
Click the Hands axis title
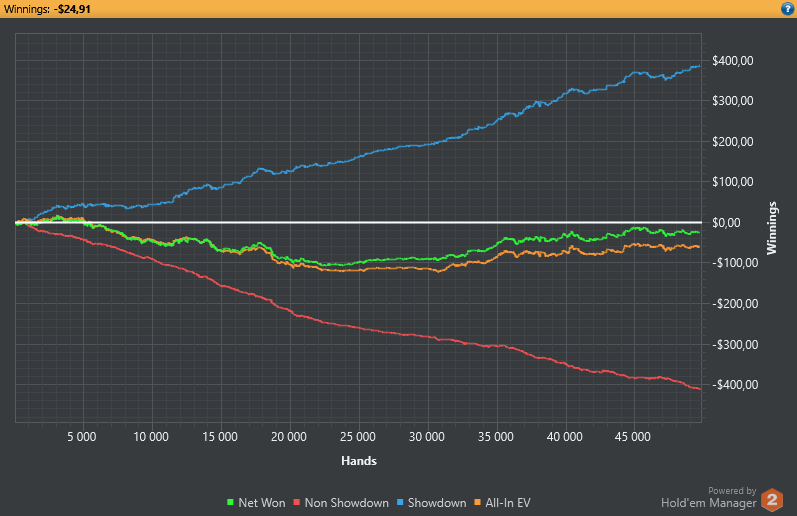(x=359, y=461)
